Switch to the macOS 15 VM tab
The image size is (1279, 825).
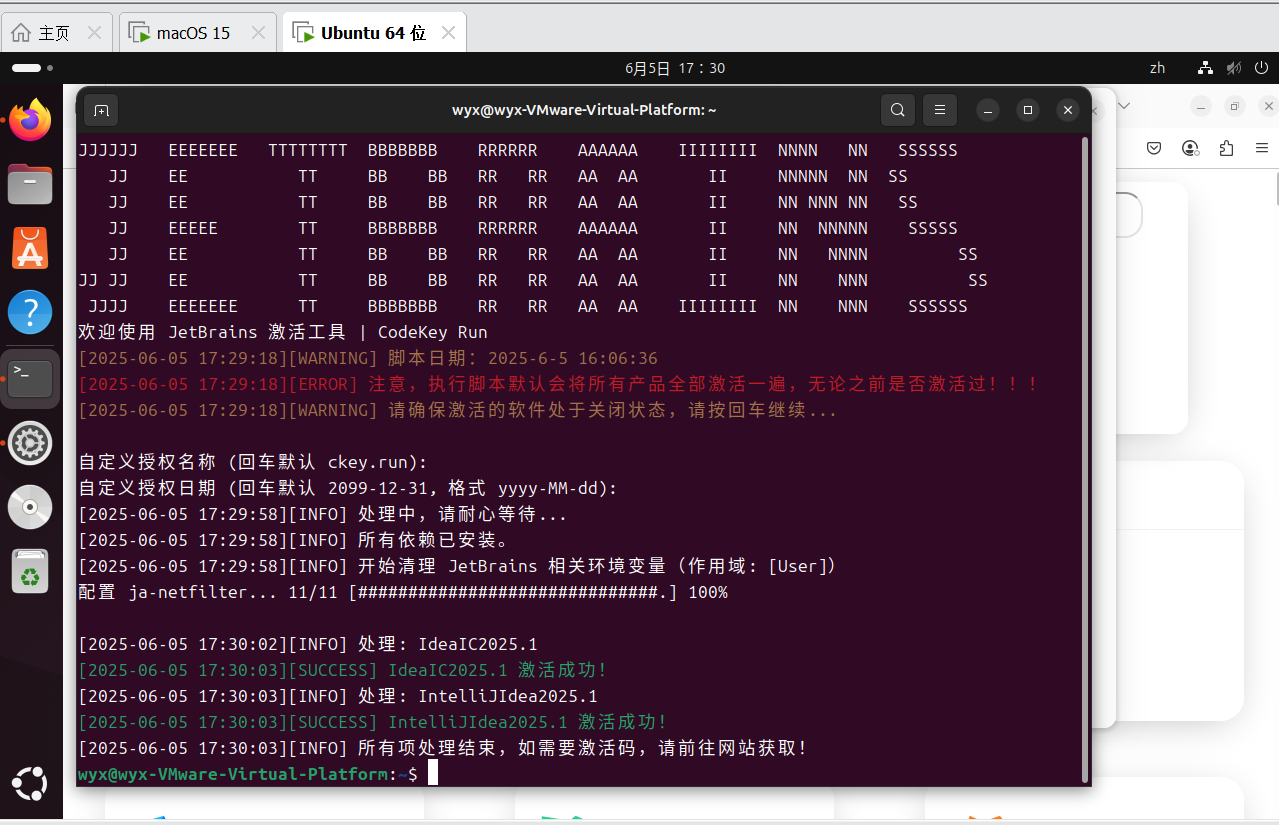[193, 33]
